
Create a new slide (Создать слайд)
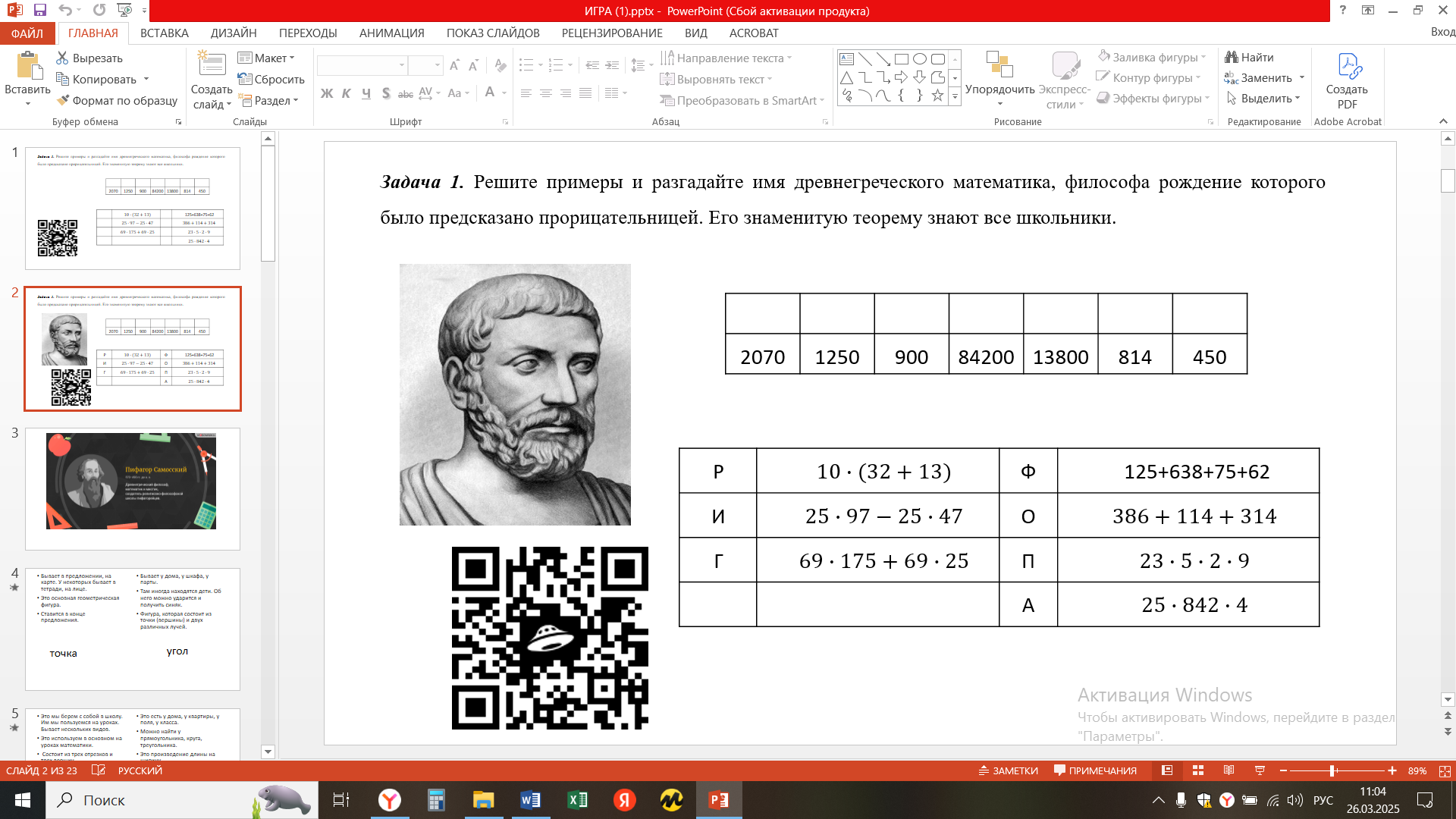pos(212,80)
